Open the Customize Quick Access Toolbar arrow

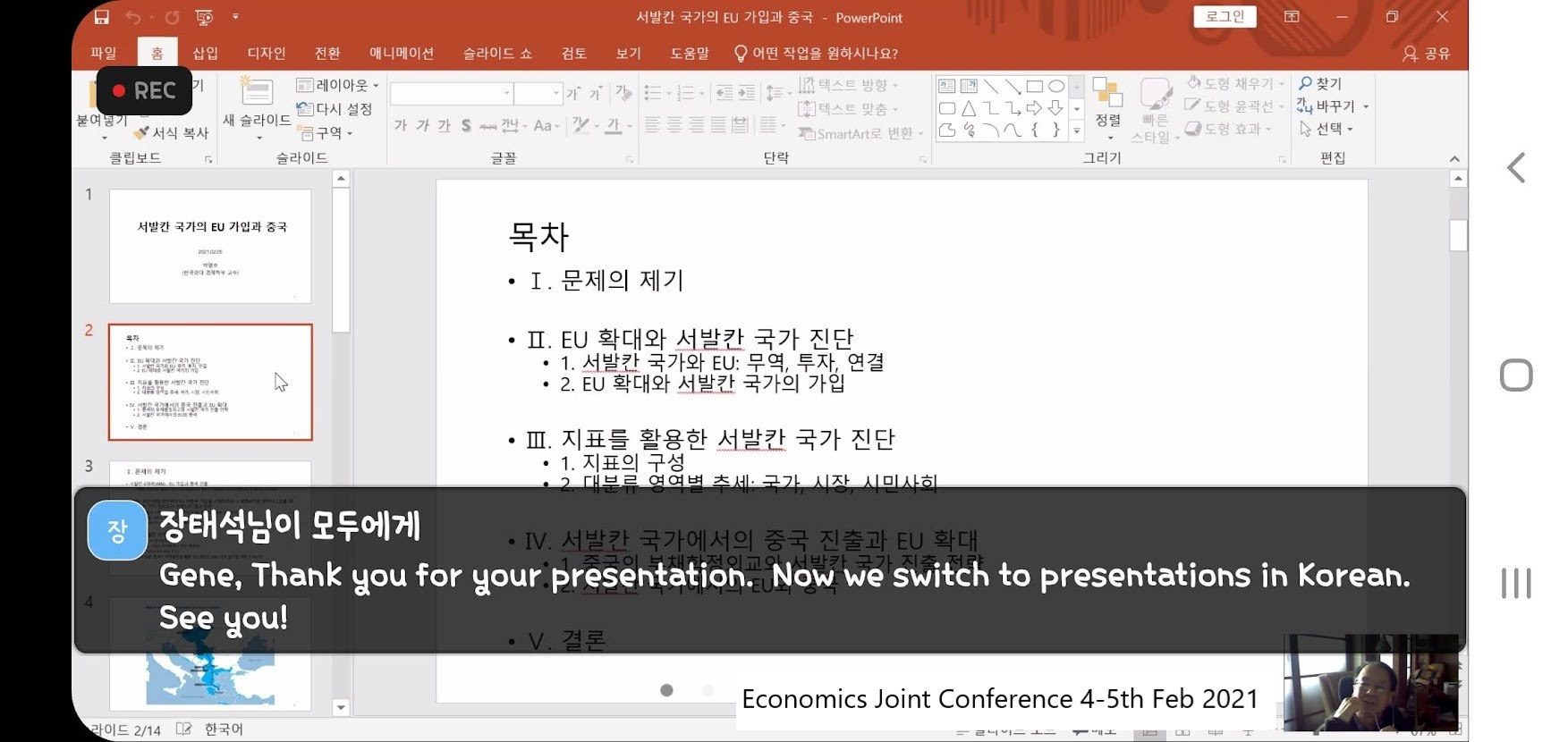(235, 17)
